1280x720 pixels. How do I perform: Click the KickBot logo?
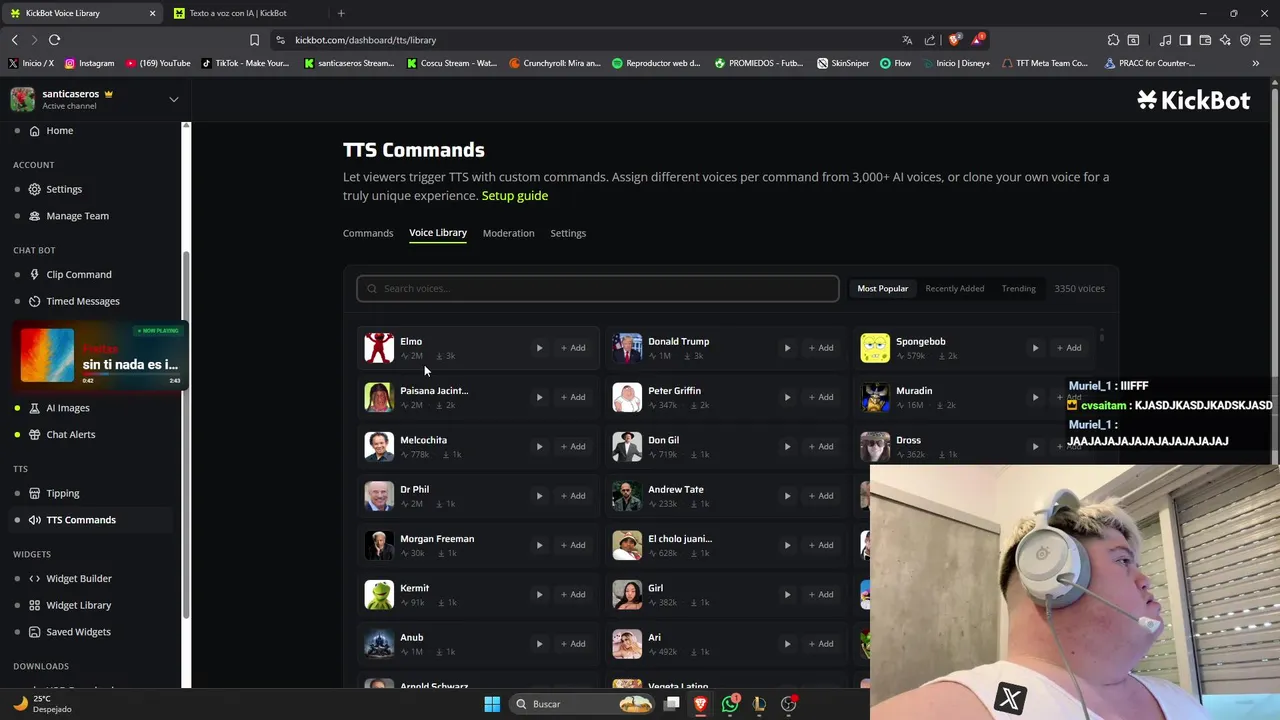click(x=1193, y=99)
